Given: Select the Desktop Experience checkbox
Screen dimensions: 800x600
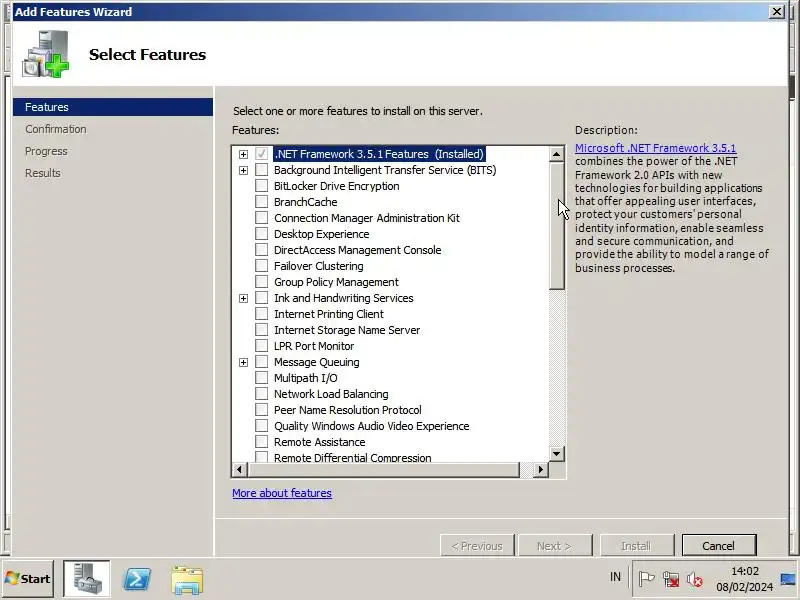Looking at the screenshot, I should click(261, 234).
